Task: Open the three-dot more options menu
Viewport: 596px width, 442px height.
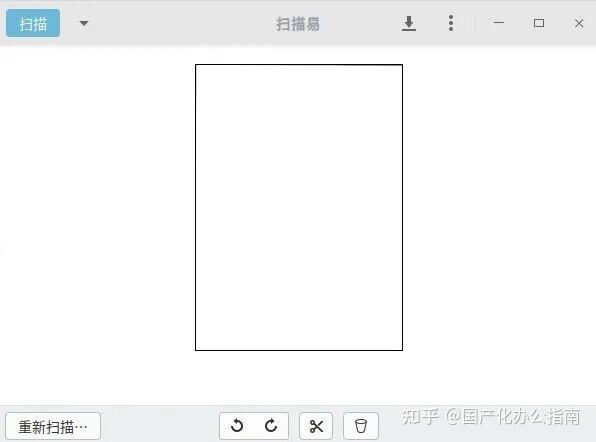Action: tap(451, 23)
